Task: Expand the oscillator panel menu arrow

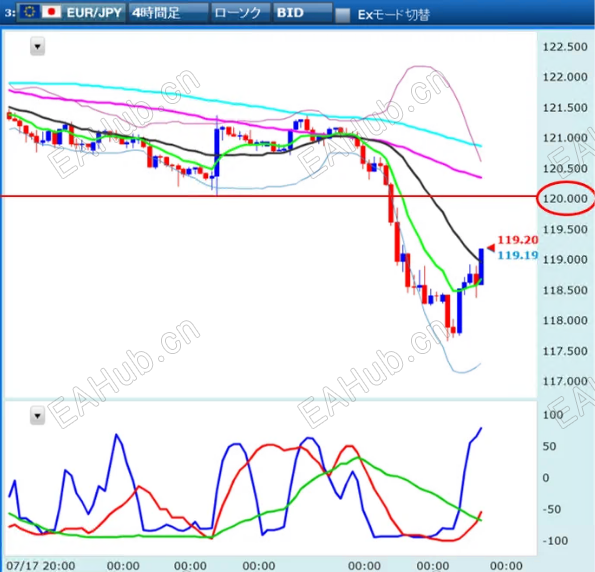Action: pyautogui.click(x=38, y=416)
